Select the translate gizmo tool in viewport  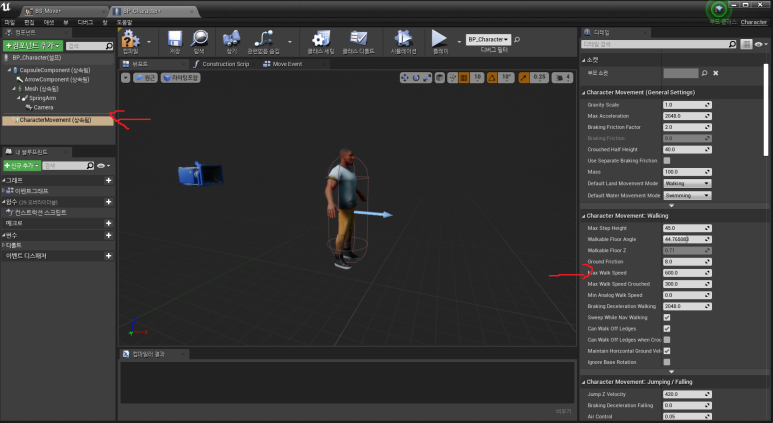405,77
